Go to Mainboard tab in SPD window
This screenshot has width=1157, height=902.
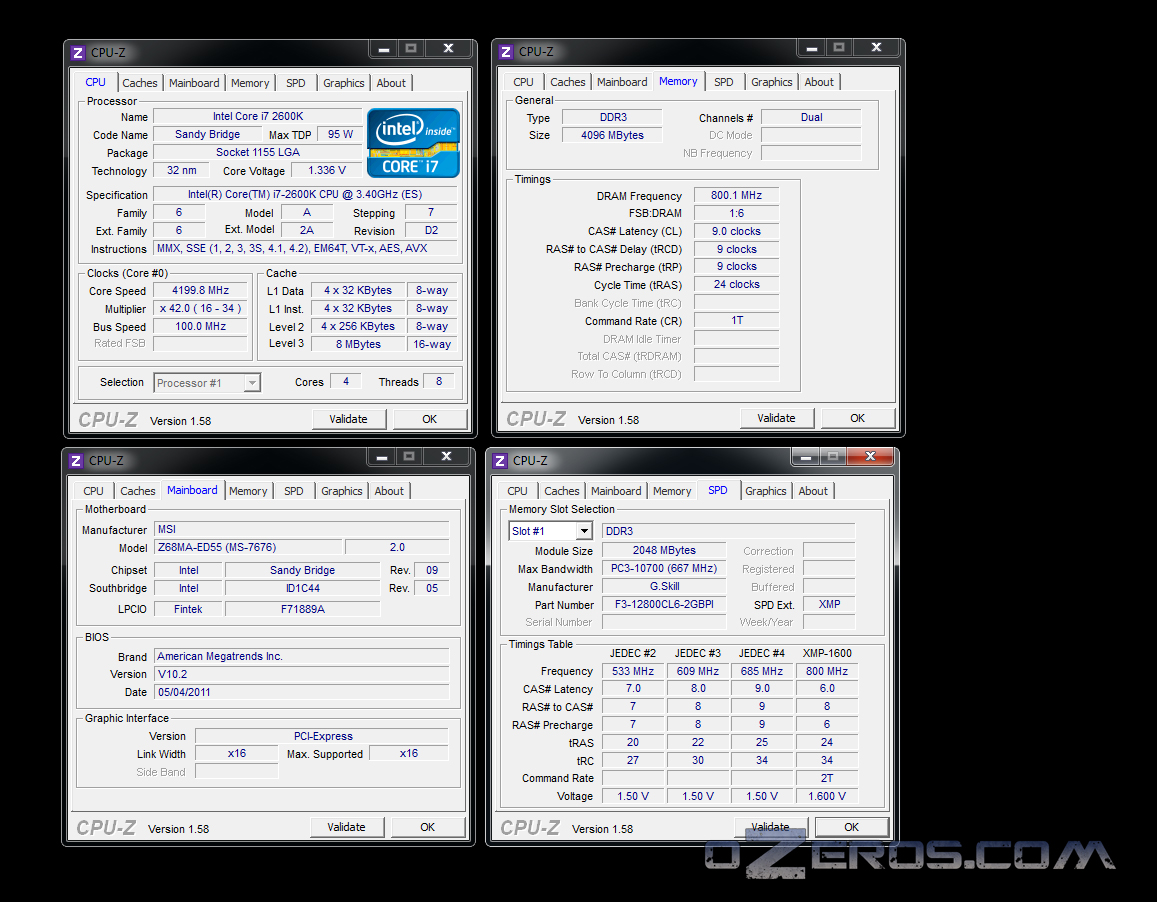coord(616,491)
